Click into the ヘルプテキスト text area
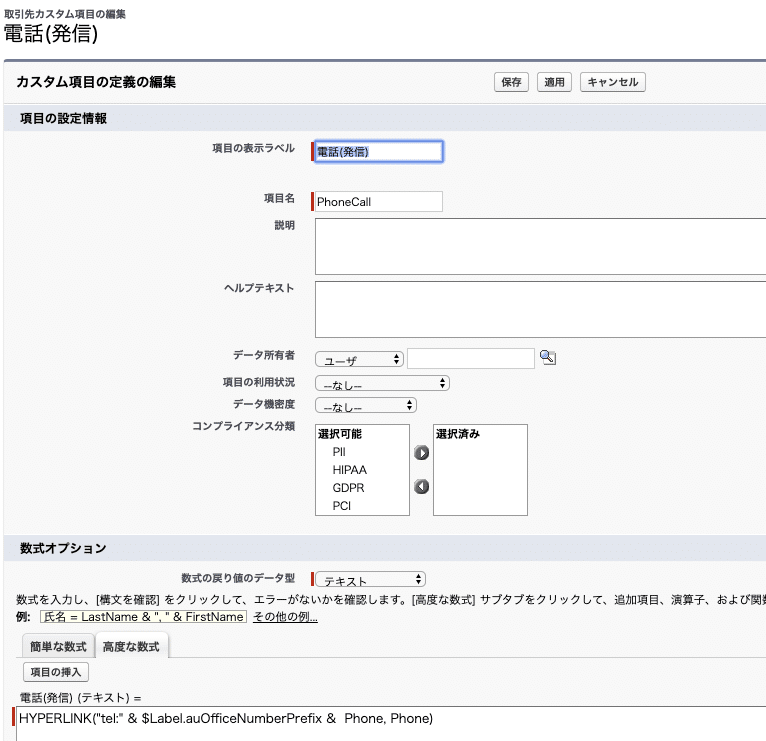Viewport: 766px width, 741px height. point(540,309)
